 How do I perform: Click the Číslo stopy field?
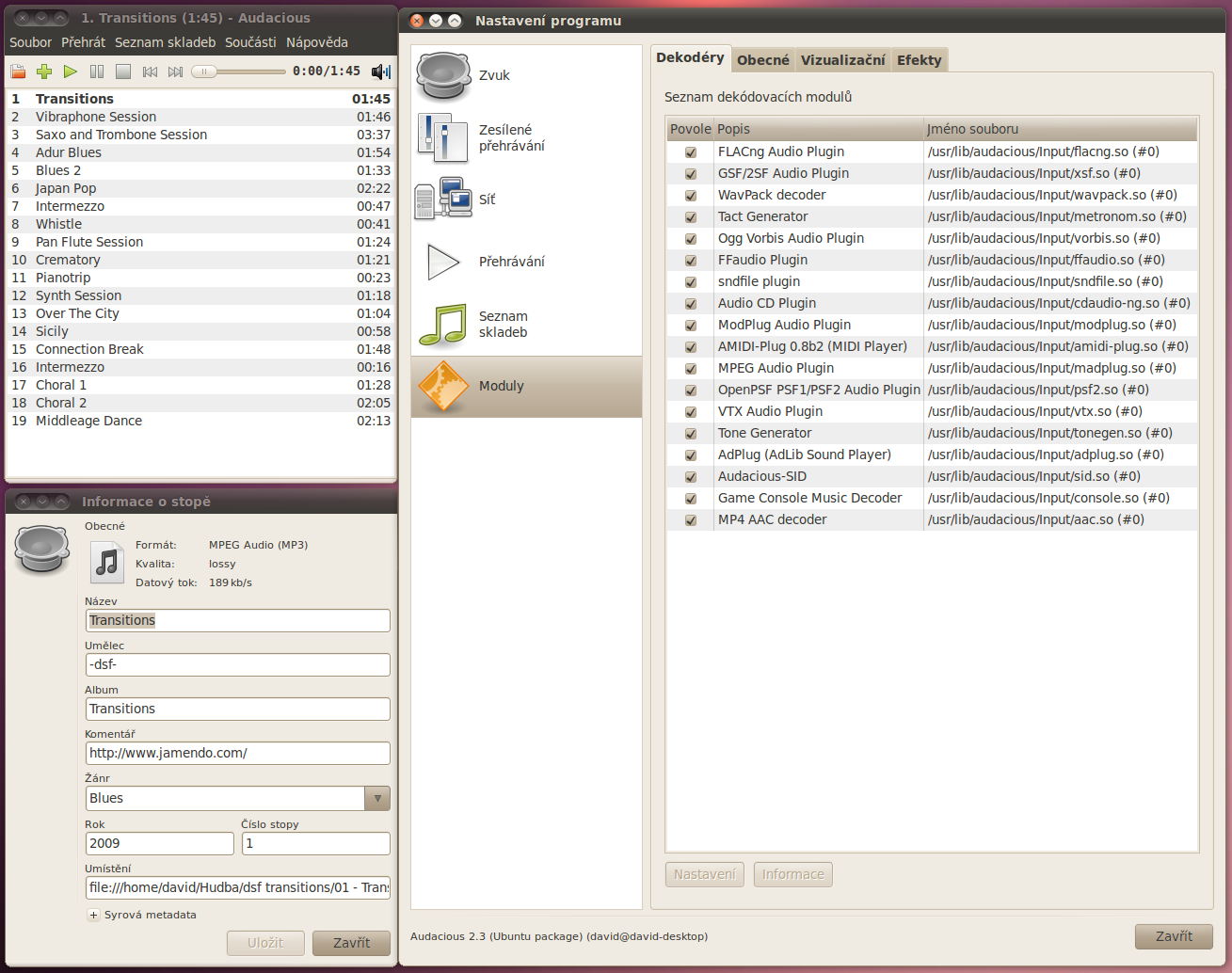(316, 843)
